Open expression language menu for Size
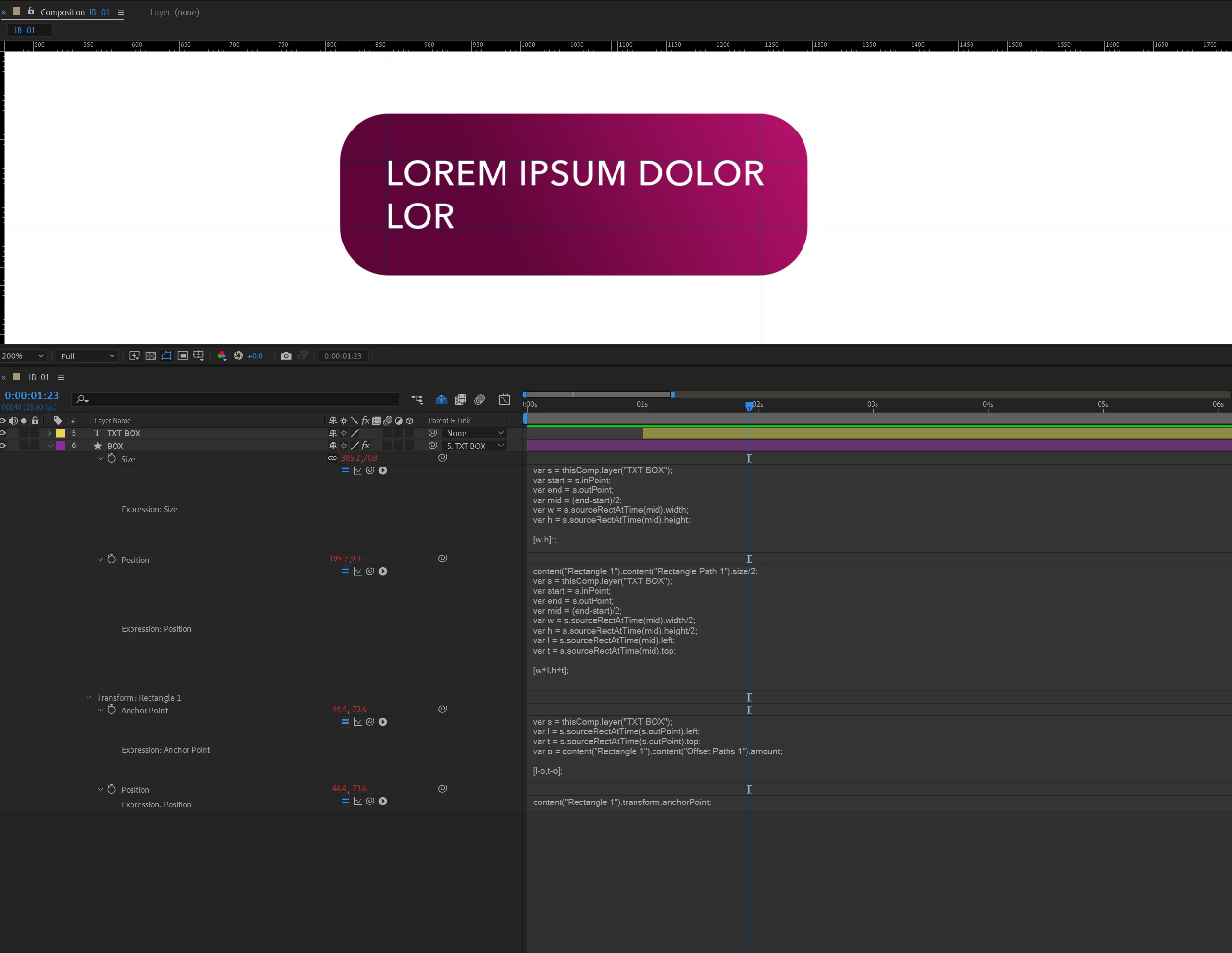Viewport: 1232px width, 953px height. tap(382, 470)
